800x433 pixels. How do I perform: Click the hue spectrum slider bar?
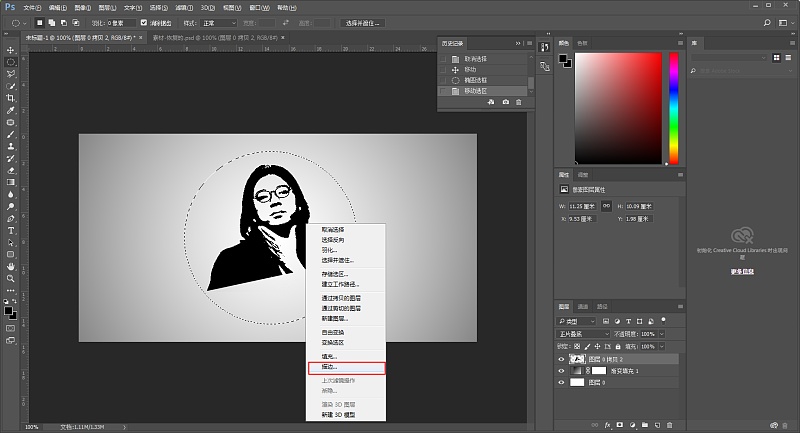(x=673, y=108)
